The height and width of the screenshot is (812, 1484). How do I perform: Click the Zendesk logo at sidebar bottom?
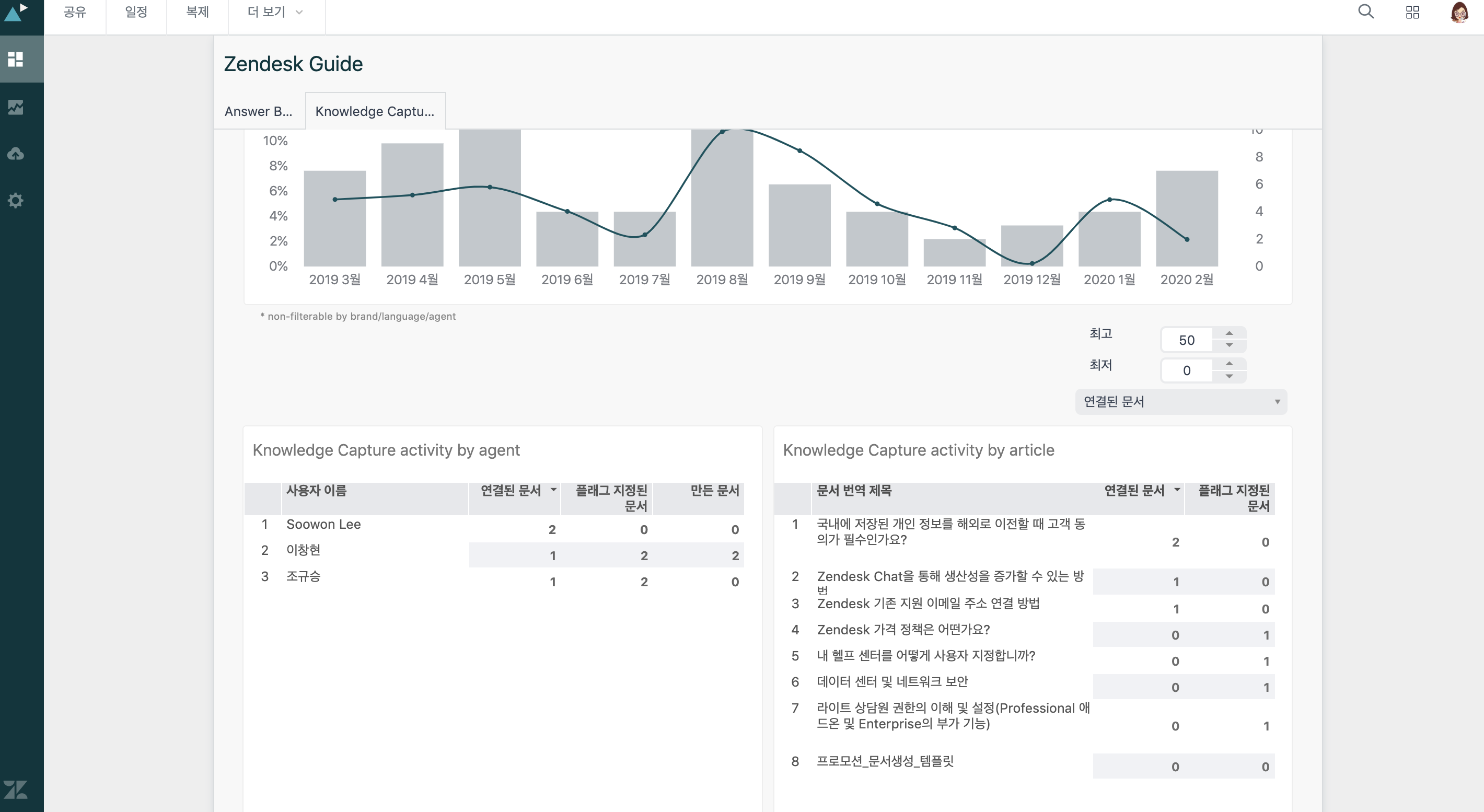click(16, 790)
